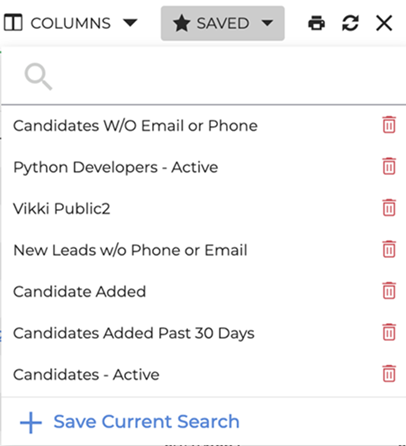The width and height of the screenshot is (406, 446).
Task: Delete the Candidate Added saved search
Action: 389,291
